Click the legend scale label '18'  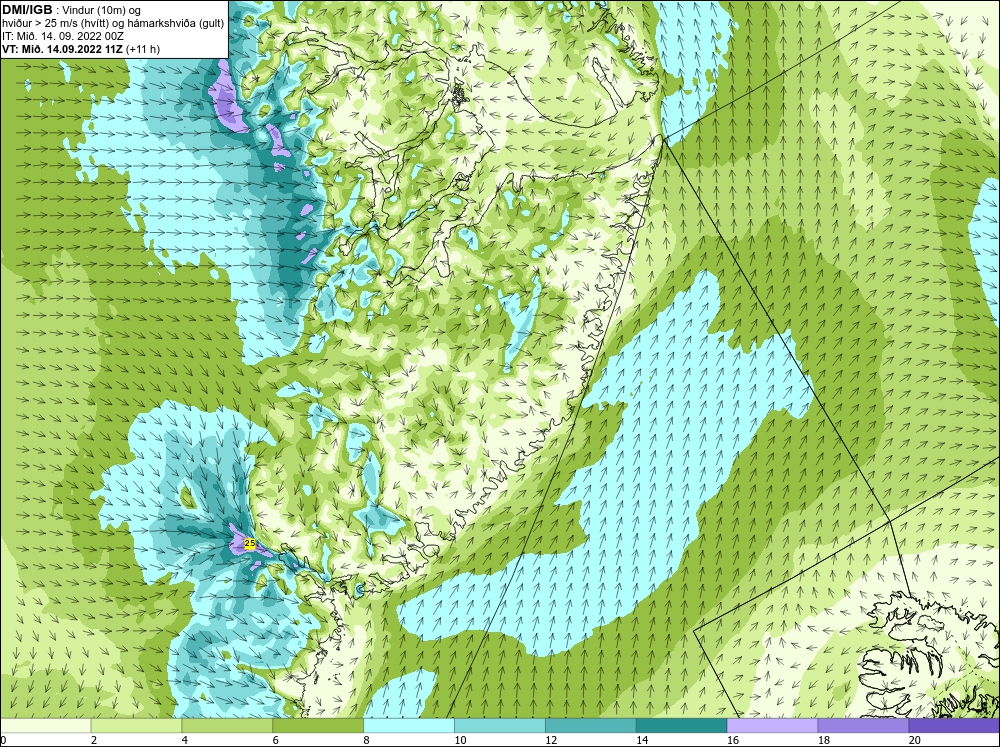[x=823, y=740]
